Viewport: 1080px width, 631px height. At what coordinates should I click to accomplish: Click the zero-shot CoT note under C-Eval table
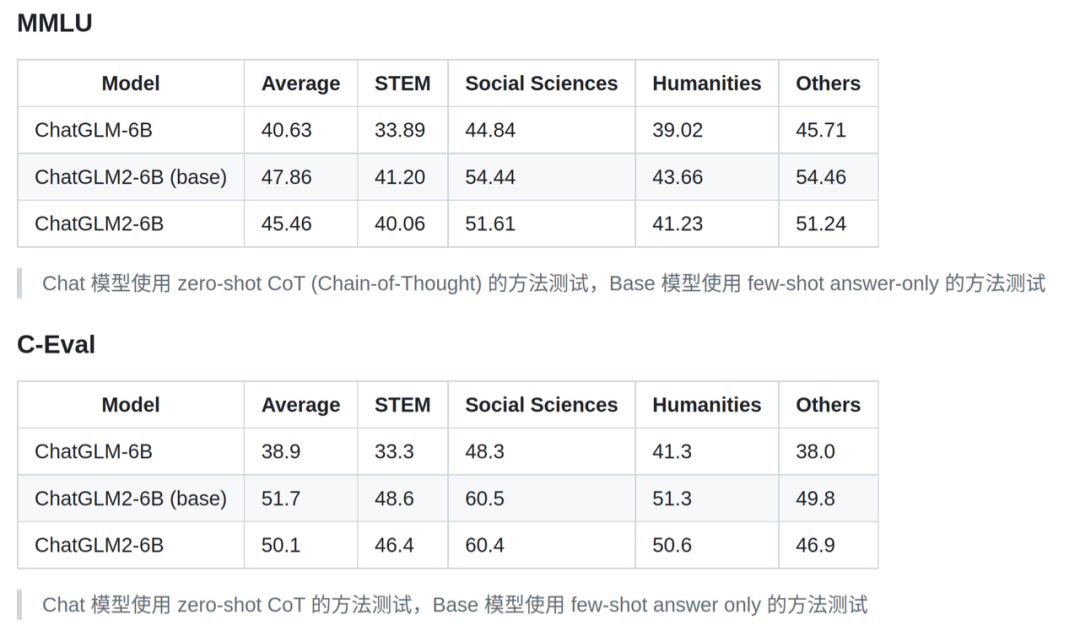[x=455, y=605]
